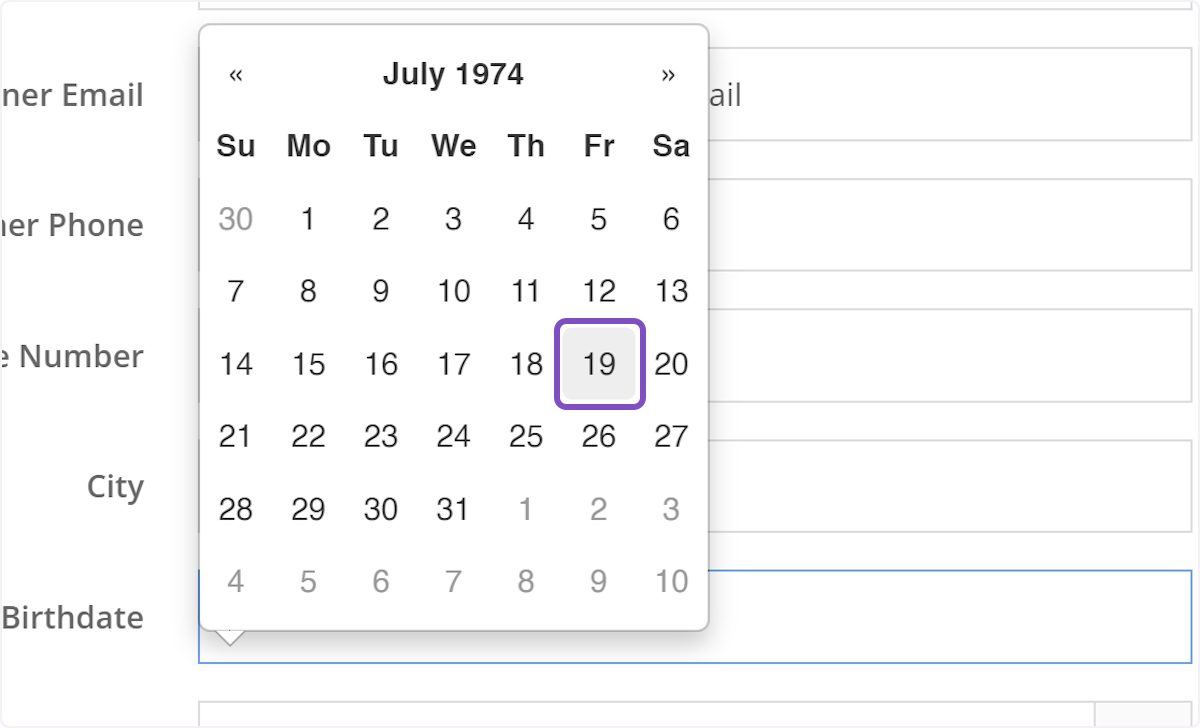
Task: Select July 7 at start of week
Action: click(x=236, y=291)
